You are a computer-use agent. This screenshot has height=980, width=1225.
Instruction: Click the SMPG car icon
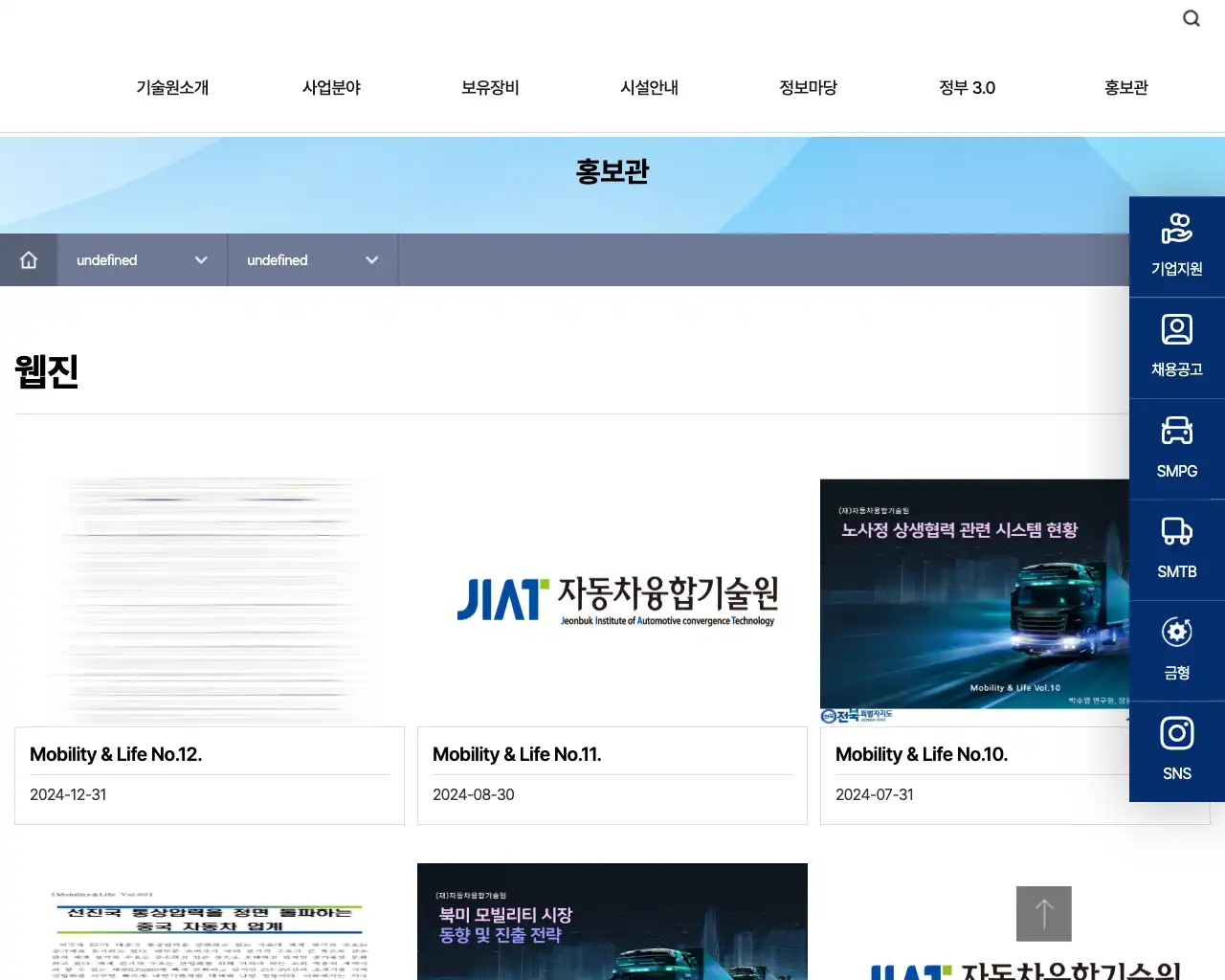click(1176, 446)
